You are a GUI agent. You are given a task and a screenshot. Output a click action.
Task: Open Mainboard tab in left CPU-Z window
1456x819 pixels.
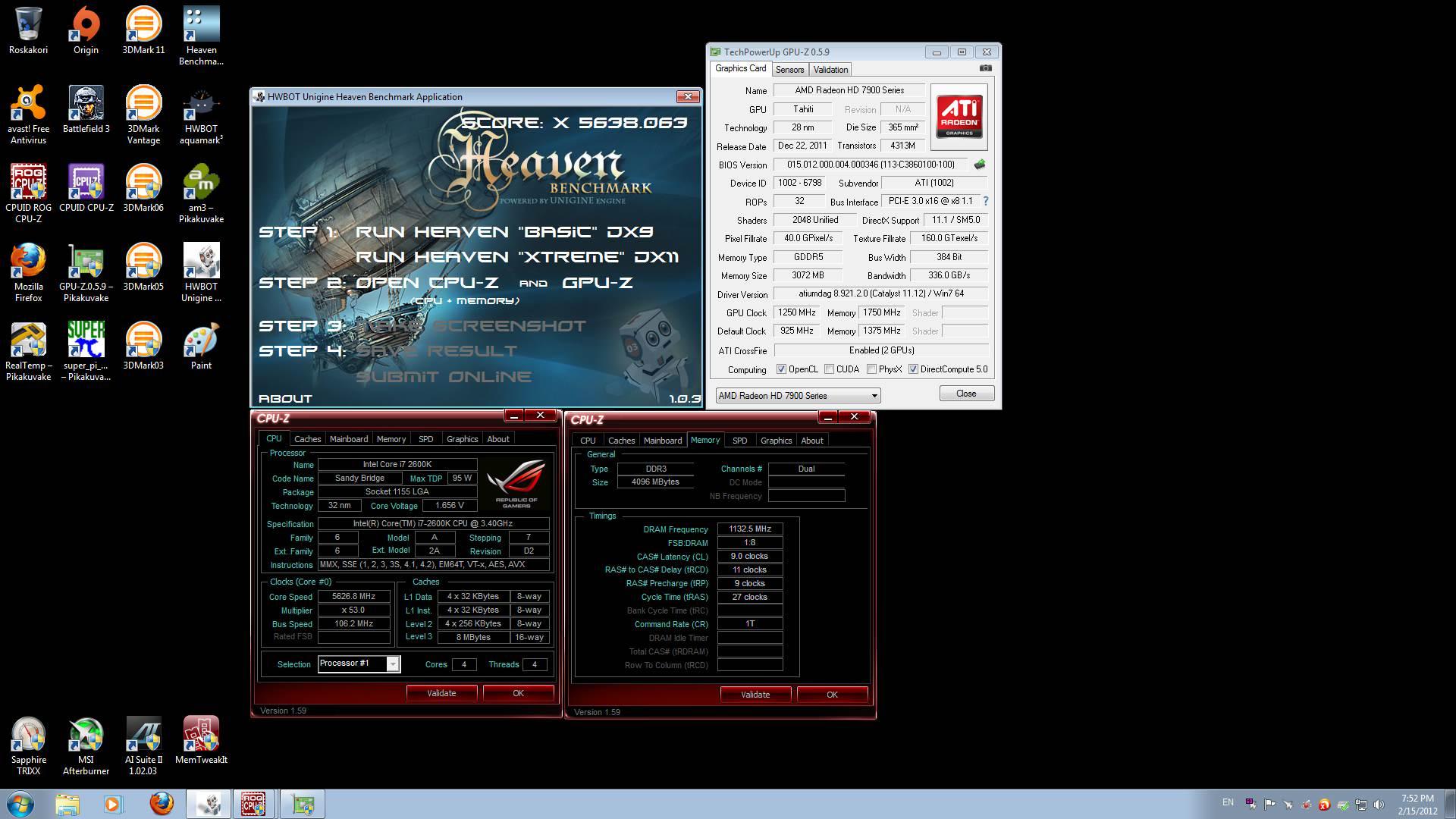349,439
